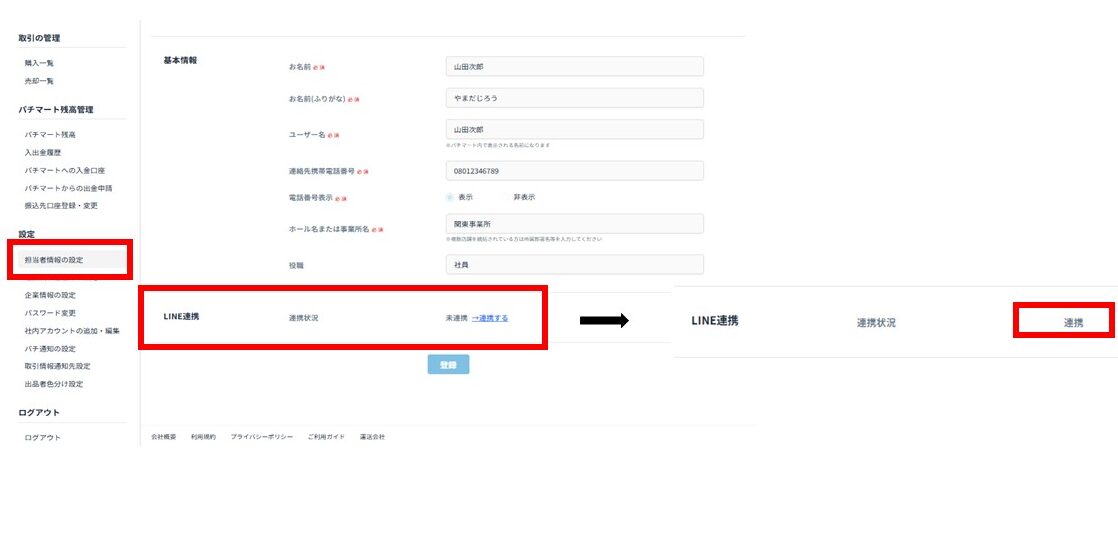This screenshot has height=560, width=1118.
Task: Open ご利用ガイド in the footer
Action: click(x=326, y=437)
